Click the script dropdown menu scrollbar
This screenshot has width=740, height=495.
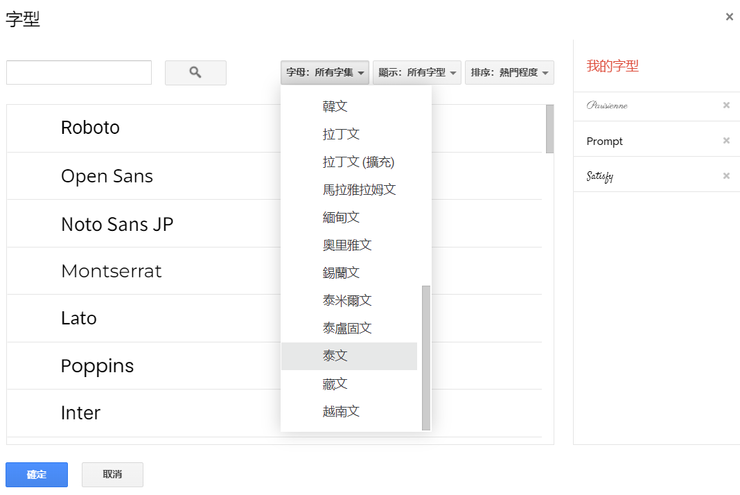point(426,355)
